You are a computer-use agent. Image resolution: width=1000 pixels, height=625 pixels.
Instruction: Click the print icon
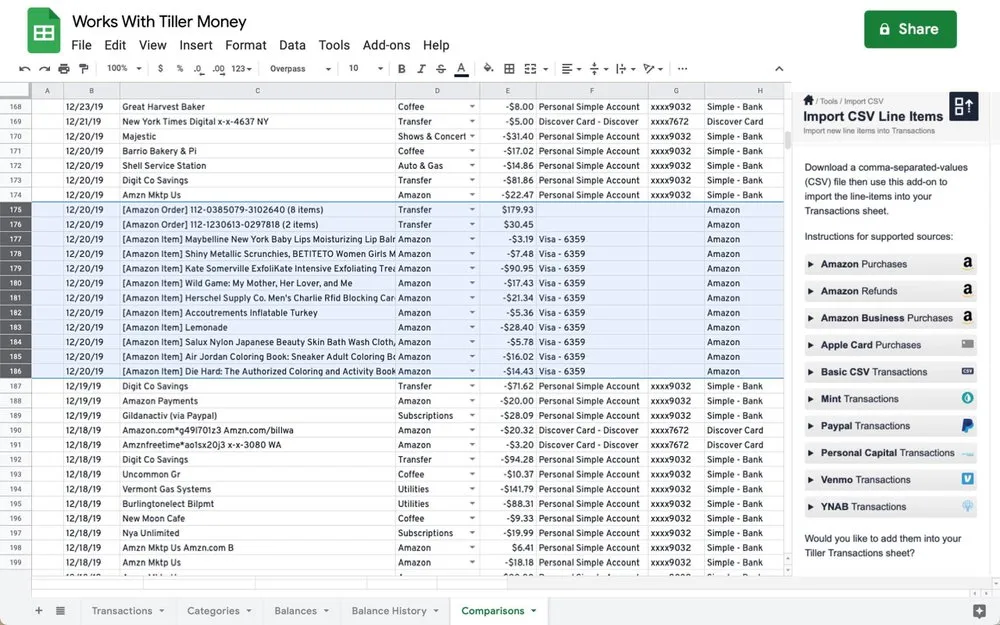click(x=64, y=69)
